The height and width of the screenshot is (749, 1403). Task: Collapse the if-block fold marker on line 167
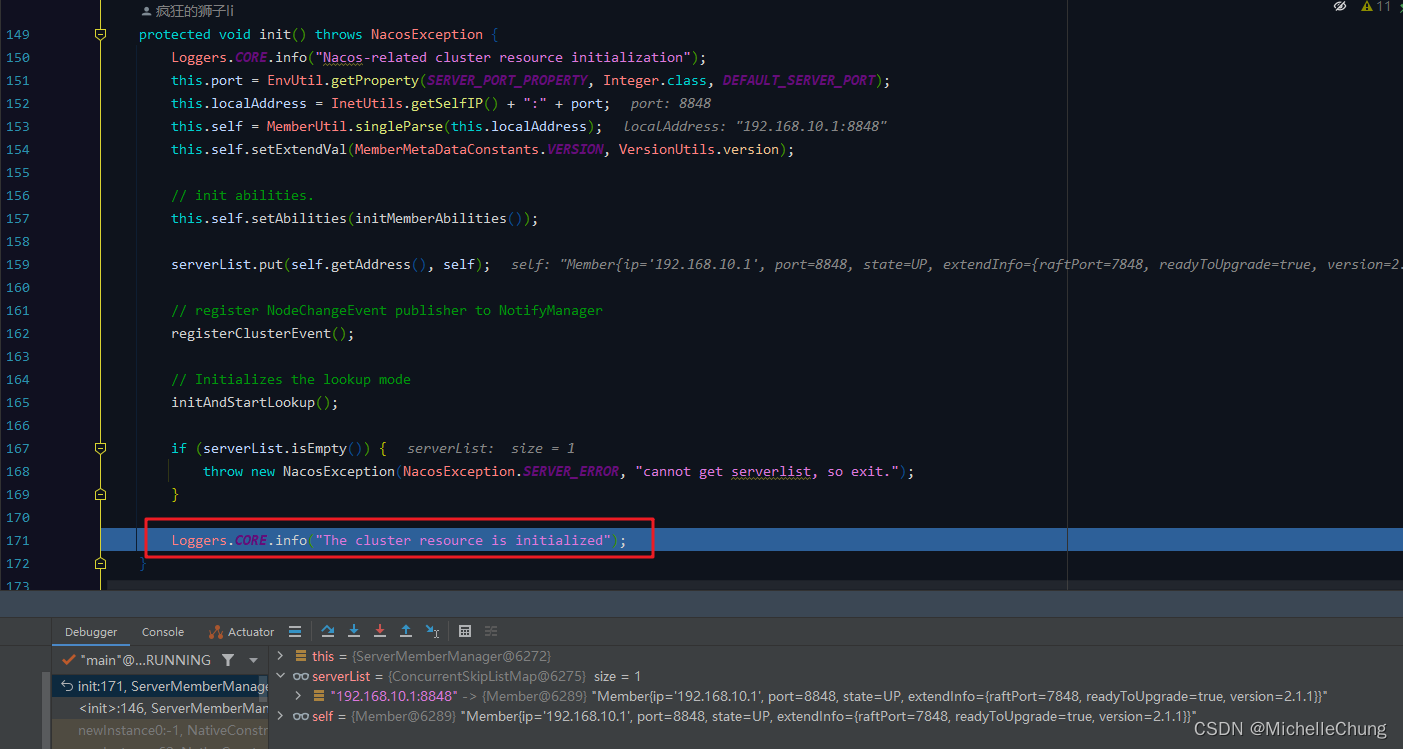tap(100, 448)
